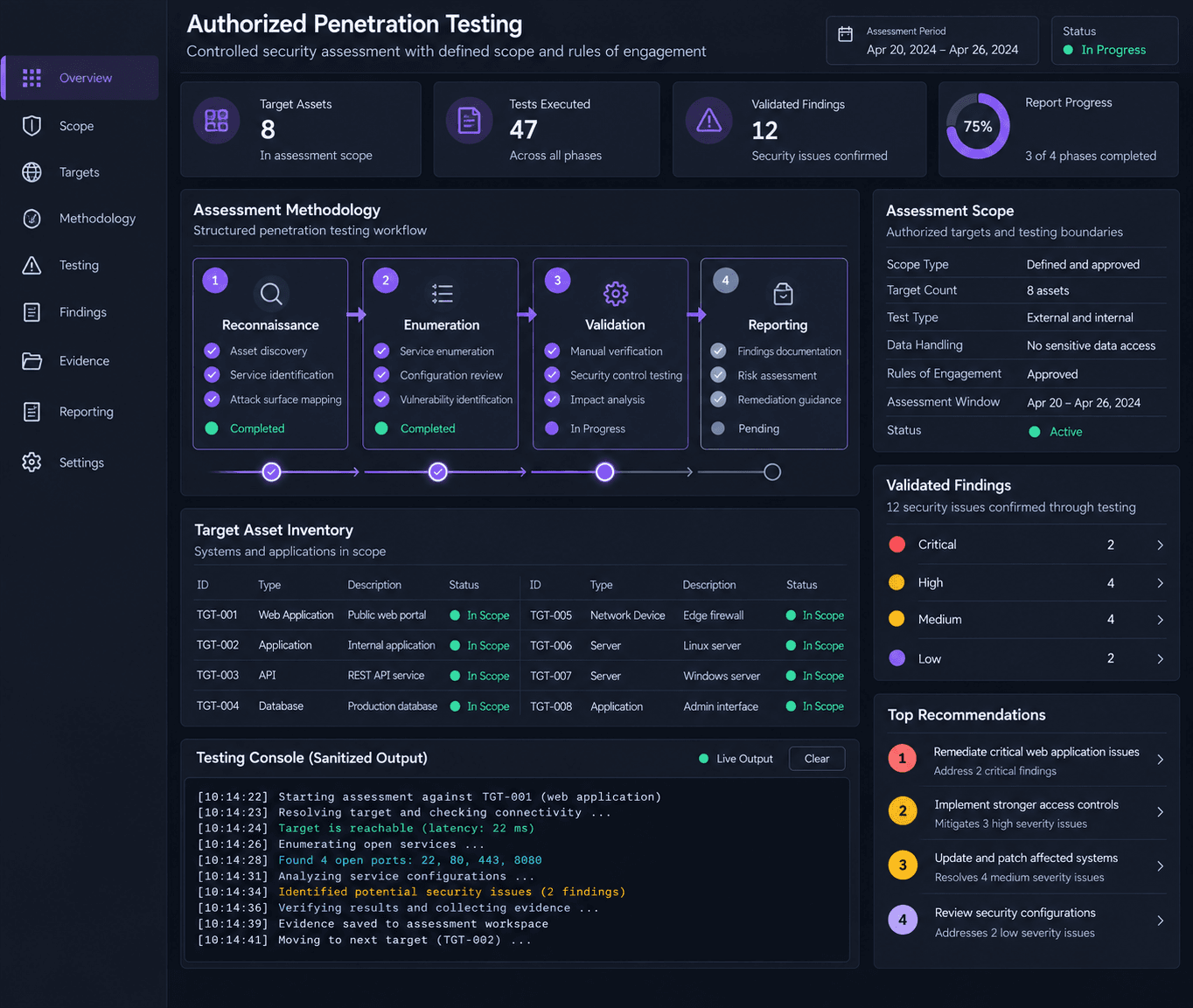This screenshot has height=1008, width=1193.
Task: Click the Testing warning triangle icon
Action: coord(32,265)
